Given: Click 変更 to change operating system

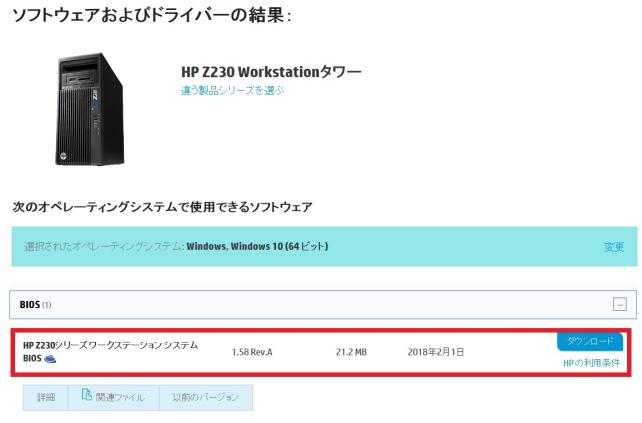Looking at the screenshot, I should pos(614,247).
